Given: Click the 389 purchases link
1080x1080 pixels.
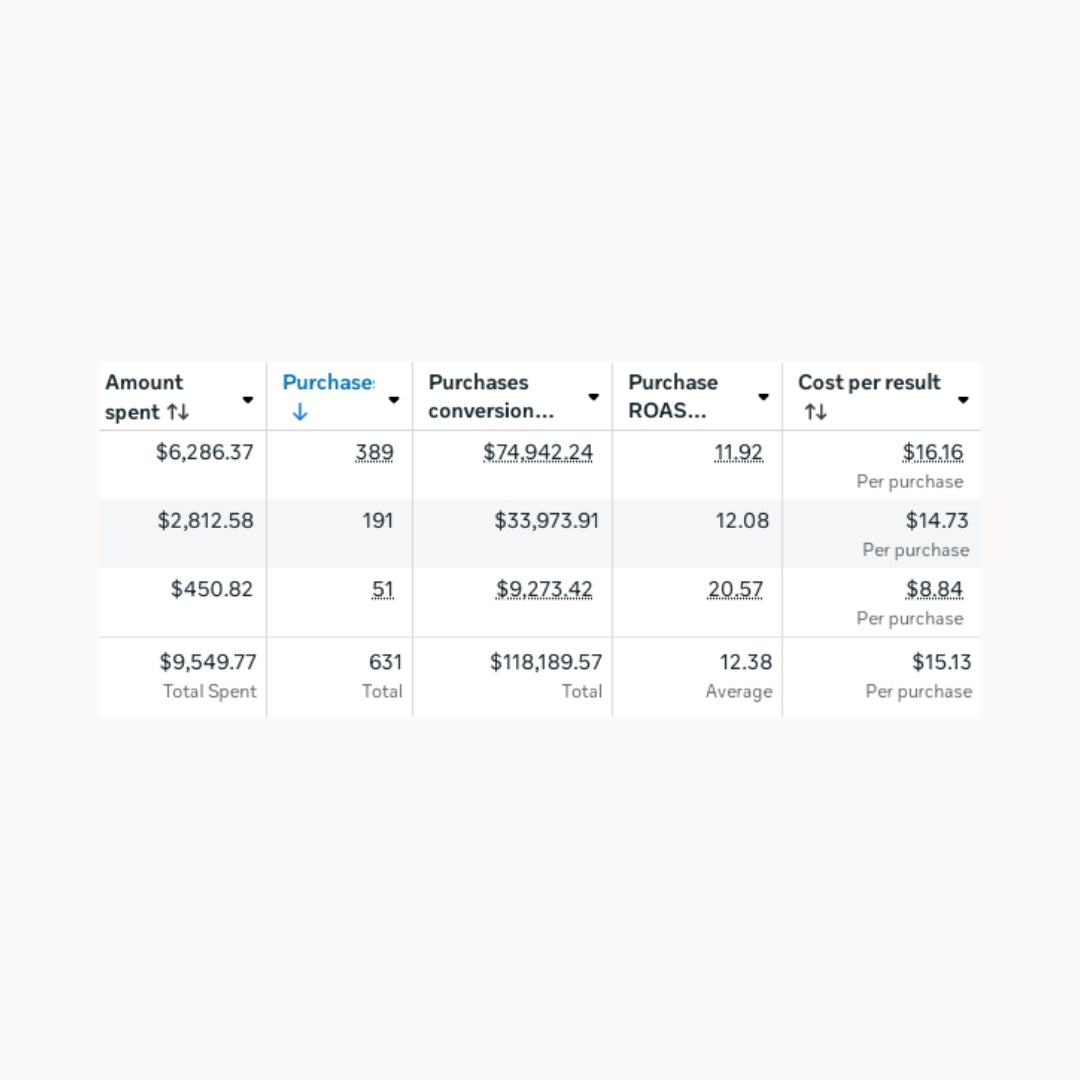Looking at the screenshot, I should (x=375, y=452).
